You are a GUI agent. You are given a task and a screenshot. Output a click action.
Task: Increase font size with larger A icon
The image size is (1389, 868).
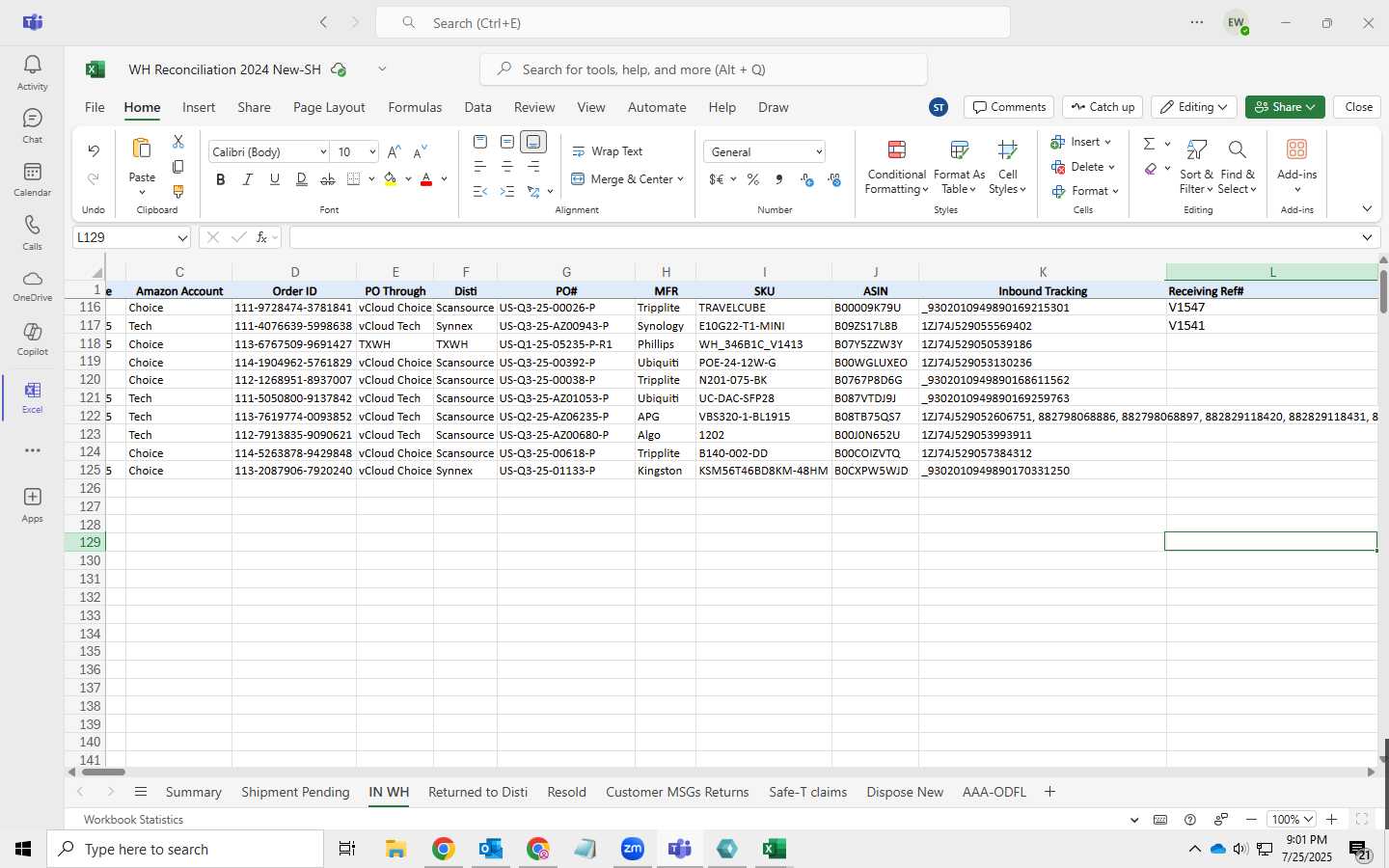(394, 152)
